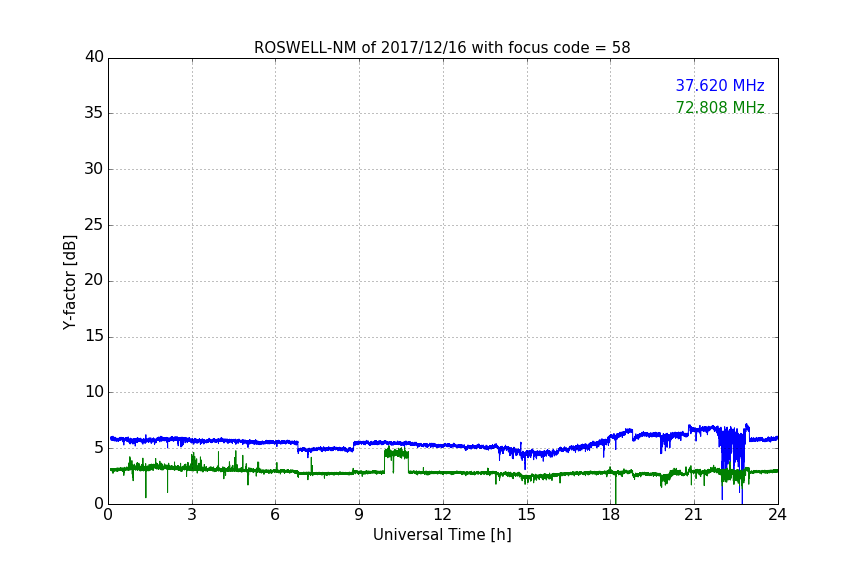Screen dimensions: 864x576
Task: Click the 'Y-factor [dB]' axis label
Action: pyautogui.click(x=69, y=282)
